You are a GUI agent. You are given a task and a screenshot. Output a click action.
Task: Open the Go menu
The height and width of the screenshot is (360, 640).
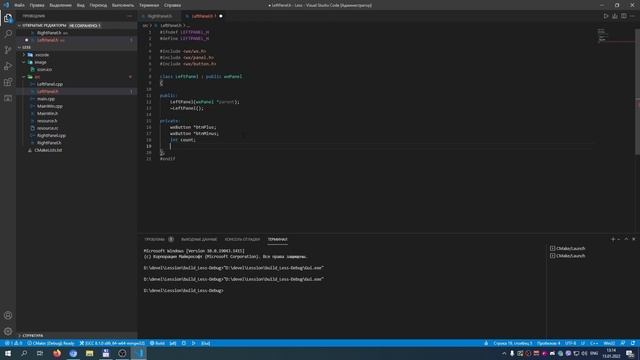click(98, 5)
